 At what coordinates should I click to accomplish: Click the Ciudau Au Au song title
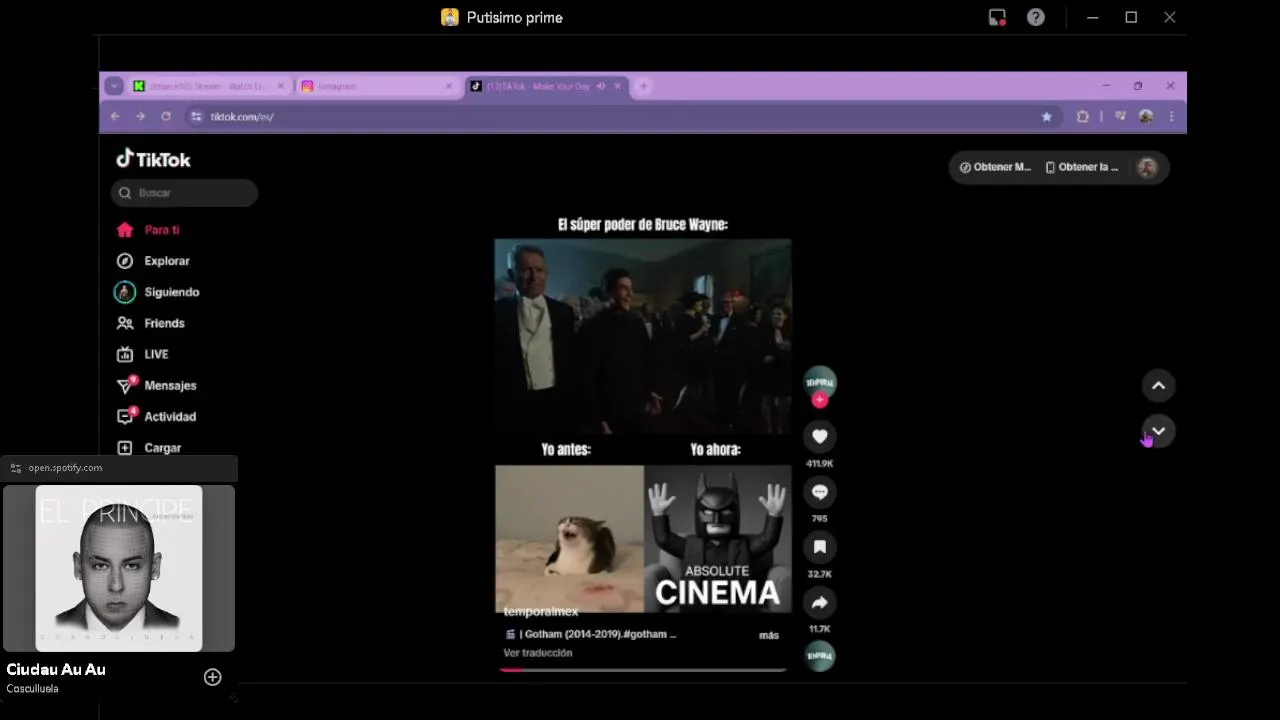tap(56, 670)
